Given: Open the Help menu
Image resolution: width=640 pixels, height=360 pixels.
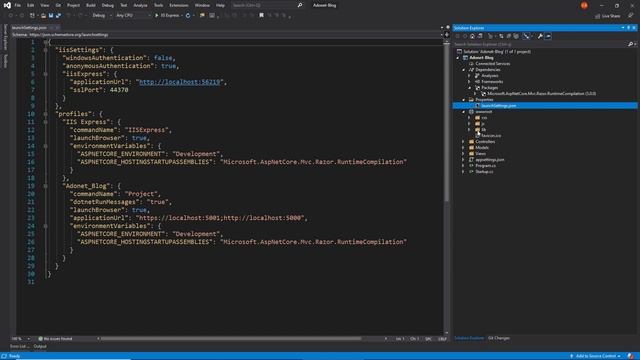Looking at the screenshot, I should 220,5.
